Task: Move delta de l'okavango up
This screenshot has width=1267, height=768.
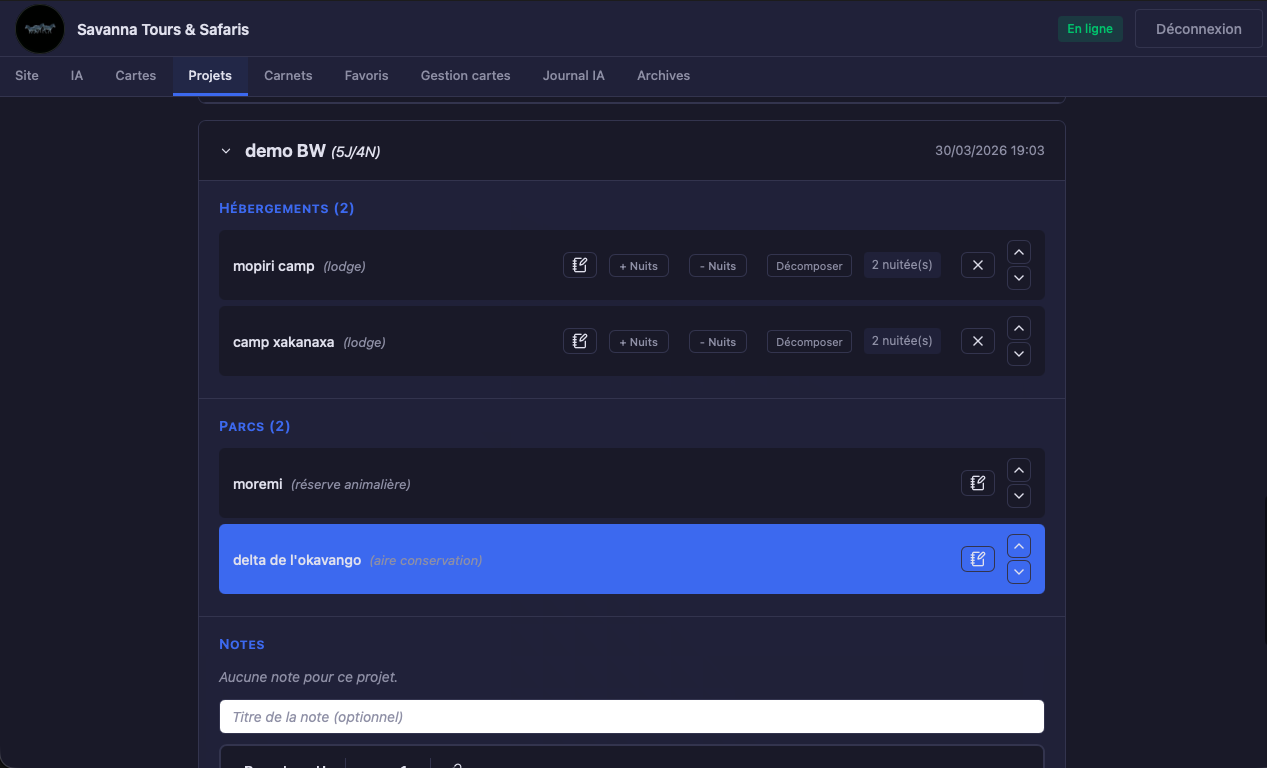Action: [1018, 546]
